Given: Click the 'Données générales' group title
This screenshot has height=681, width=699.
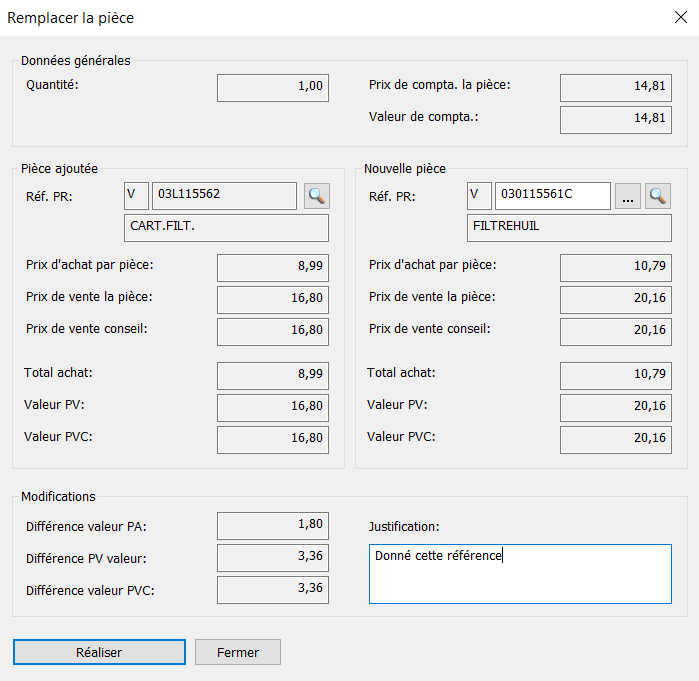Looking at the screenshot, I should click(x=76, y=61).
